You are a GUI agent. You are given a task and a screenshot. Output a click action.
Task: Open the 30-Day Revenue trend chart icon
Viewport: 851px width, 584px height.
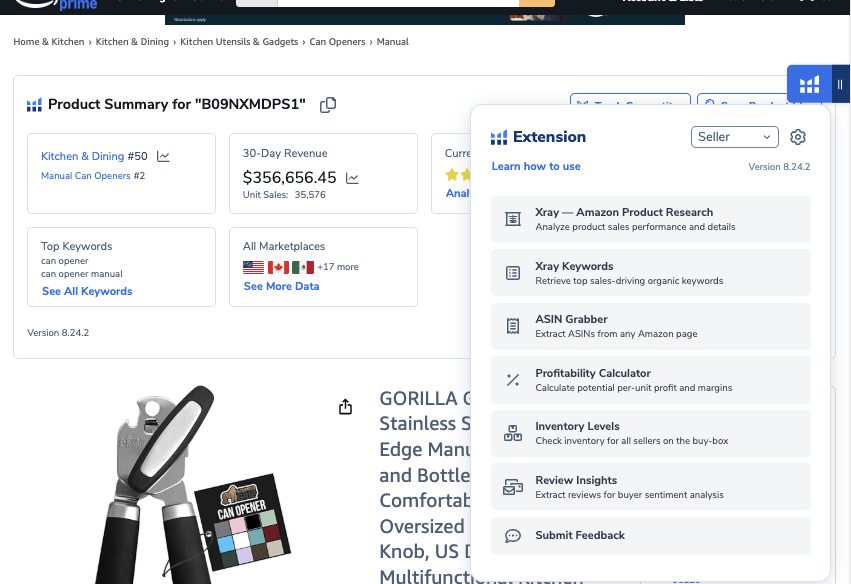(x=352, y=179)
